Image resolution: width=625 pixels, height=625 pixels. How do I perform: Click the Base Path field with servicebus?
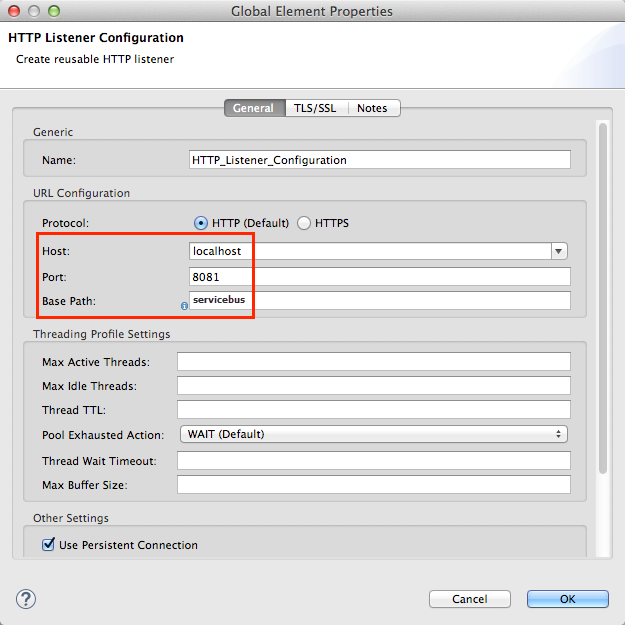[x=379, y=301]
